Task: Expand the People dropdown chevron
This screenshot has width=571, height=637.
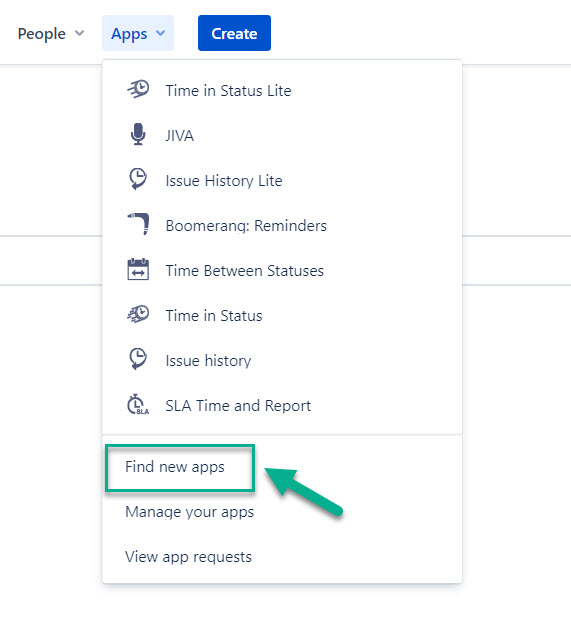Action: [x=80, y=33]
